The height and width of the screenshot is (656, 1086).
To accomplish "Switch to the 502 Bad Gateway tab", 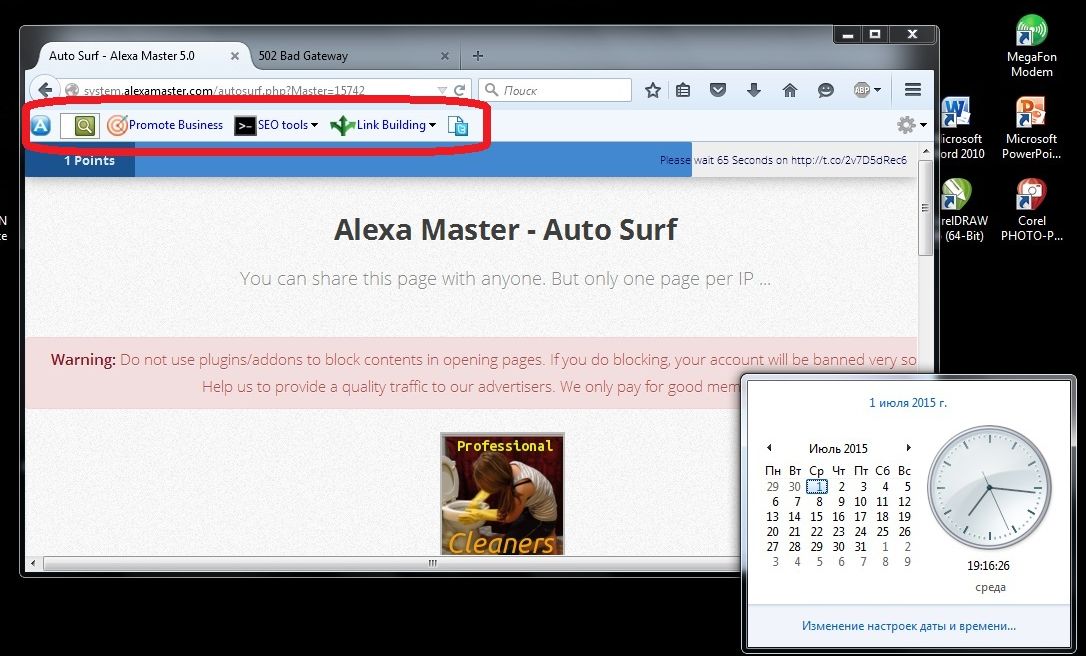I will 345,56.
